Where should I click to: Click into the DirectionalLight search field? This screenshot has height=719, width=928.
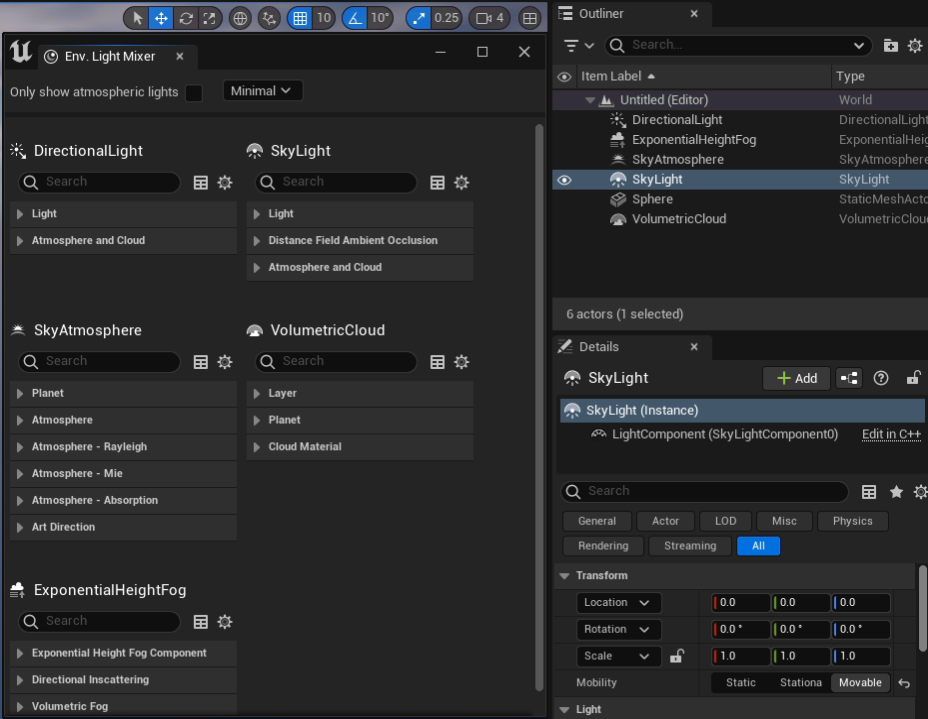(99, 182)
